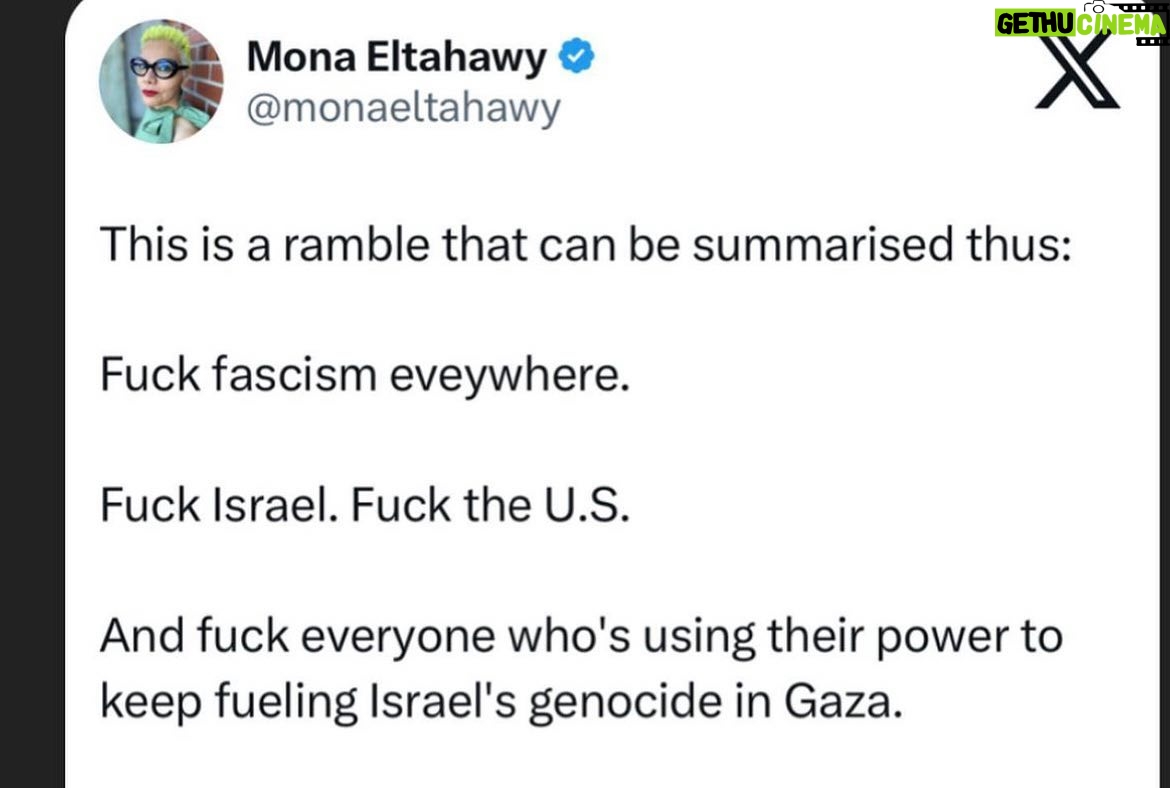
Task: Click the 'Fuck the U.S.' sentence
Action: [490, 504]
